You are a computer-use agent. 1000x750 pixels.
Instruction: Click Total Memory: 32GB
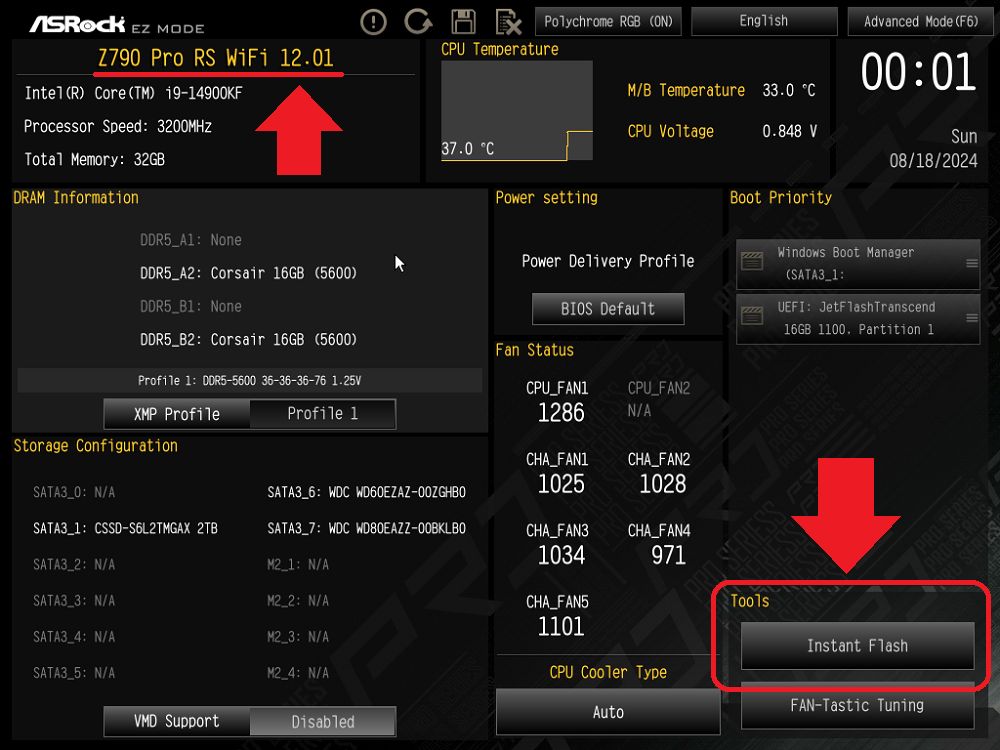[x=94, y=159]
